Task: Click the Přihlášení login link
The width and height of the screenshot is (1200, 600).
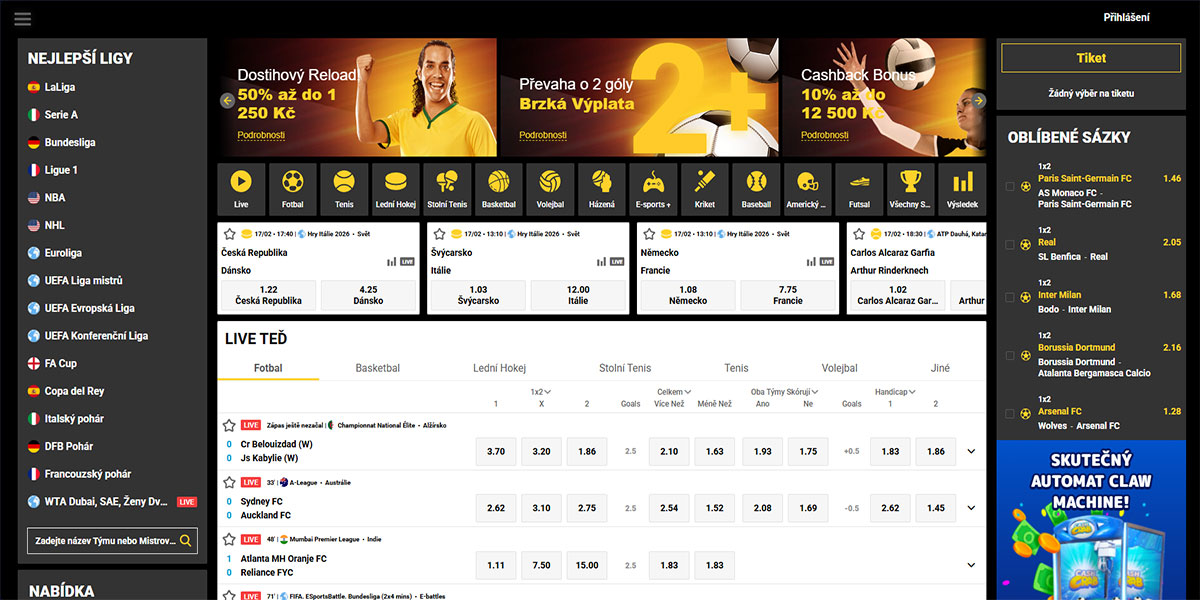Action: 1126,17
